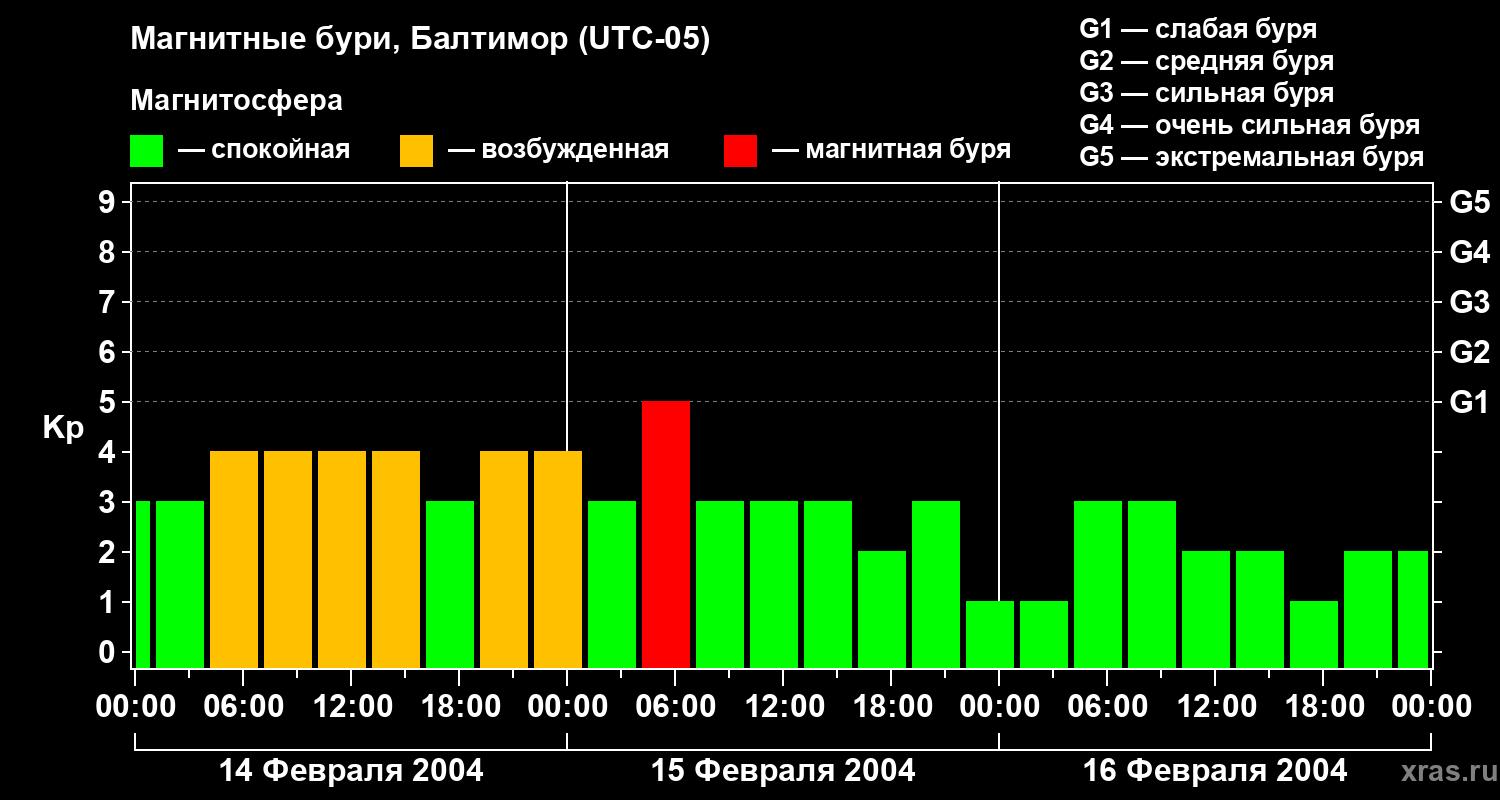The height and width of the screenshot is (800, 1500).
Task: Click the '— магнитная буря' legend label
Action: [x=891, y=151]
